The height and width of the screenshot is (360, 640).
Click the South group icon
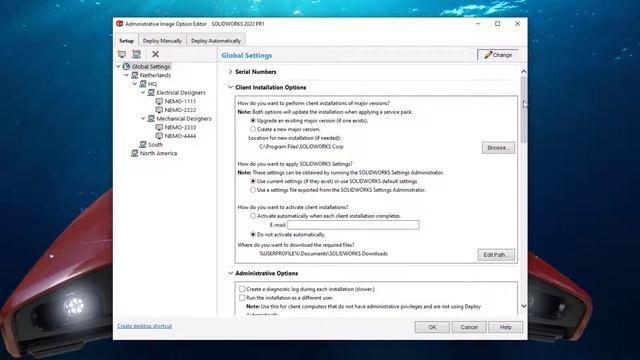(x=142, y=144)
